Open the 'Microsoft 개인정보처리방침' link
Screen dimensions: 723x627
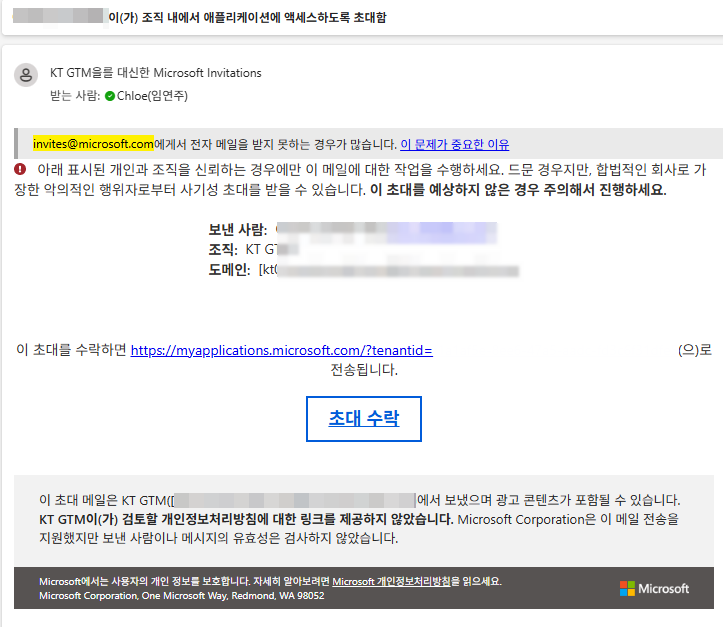(x=391, y=581)
